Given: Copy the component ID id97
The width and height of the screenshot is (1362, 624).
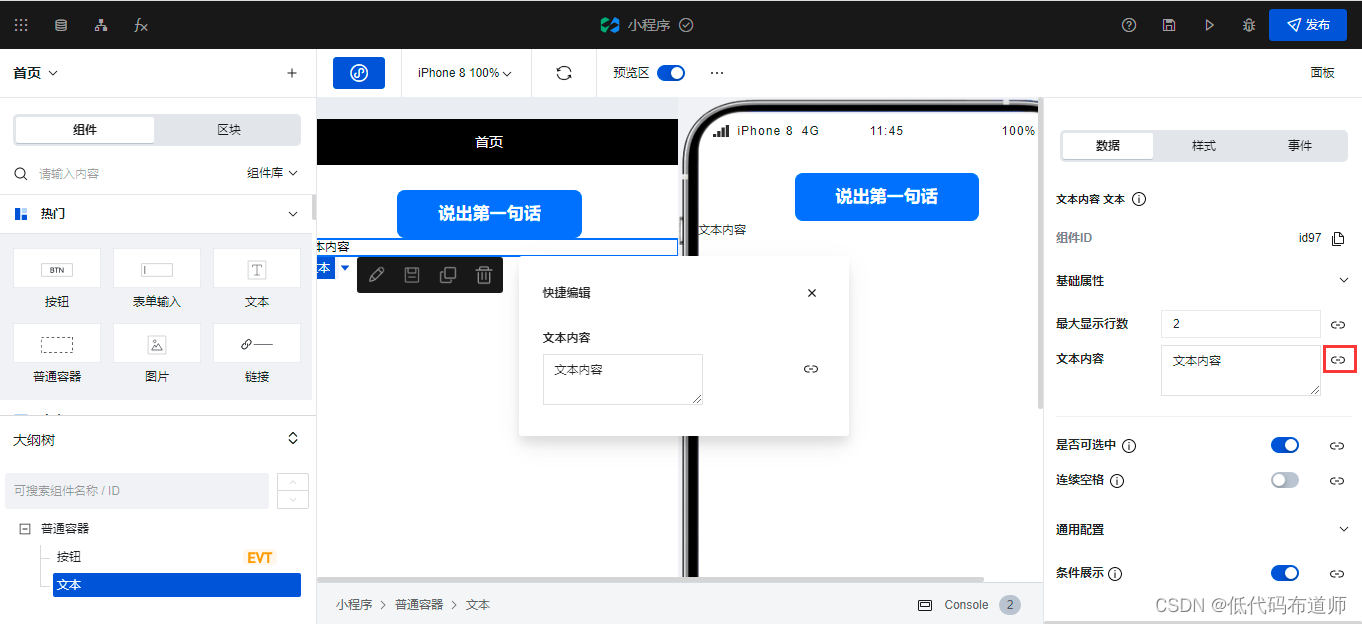Looking at the screenshot, I should coord(1339,238).
